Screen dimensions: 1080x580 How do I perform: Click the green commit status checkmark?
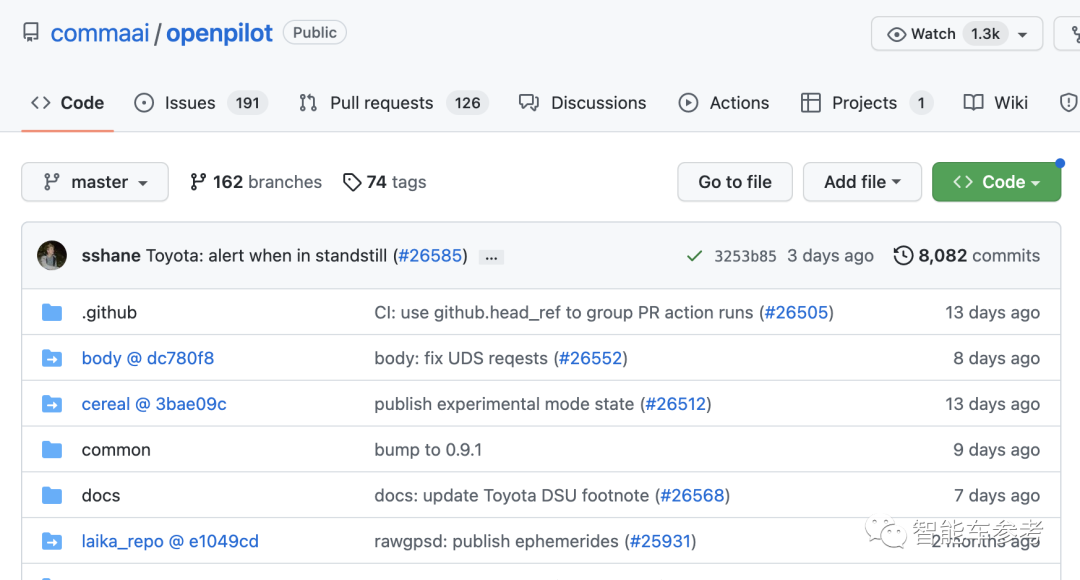point(694,256)
